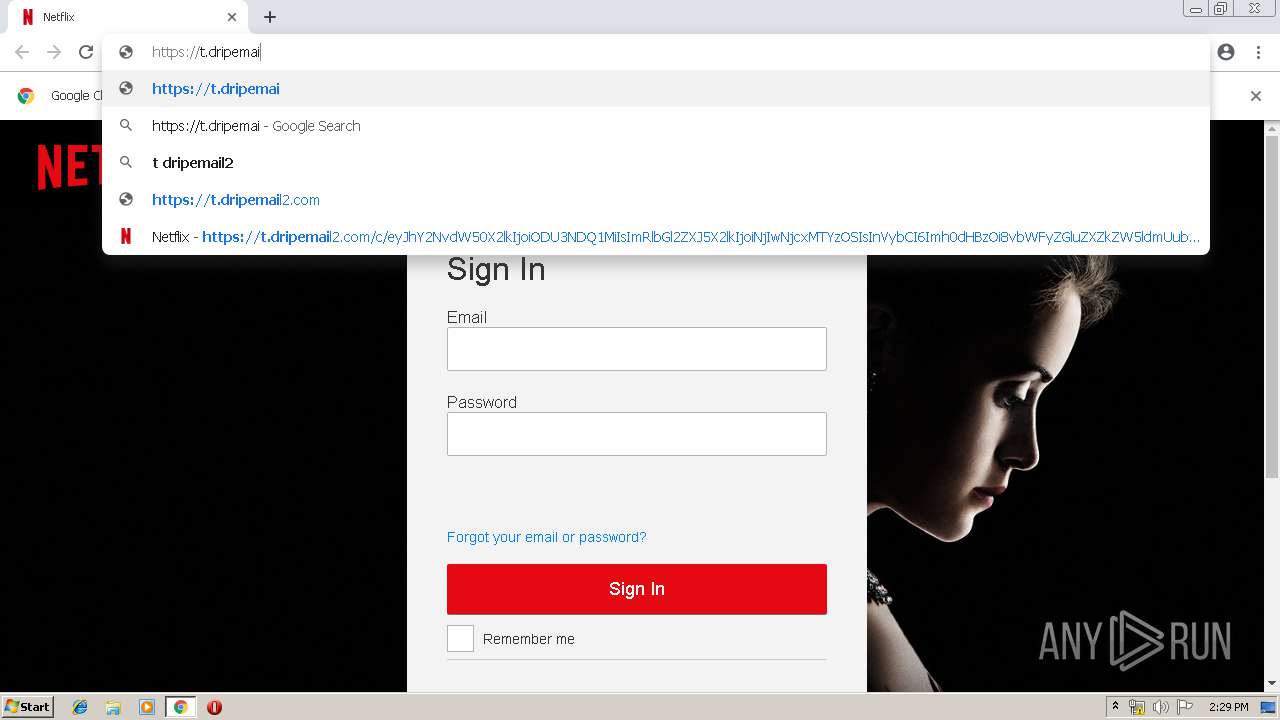This screenshot has height=720, width=1280.
Task: Click the Sign In heading text
Action: (496, 269)
